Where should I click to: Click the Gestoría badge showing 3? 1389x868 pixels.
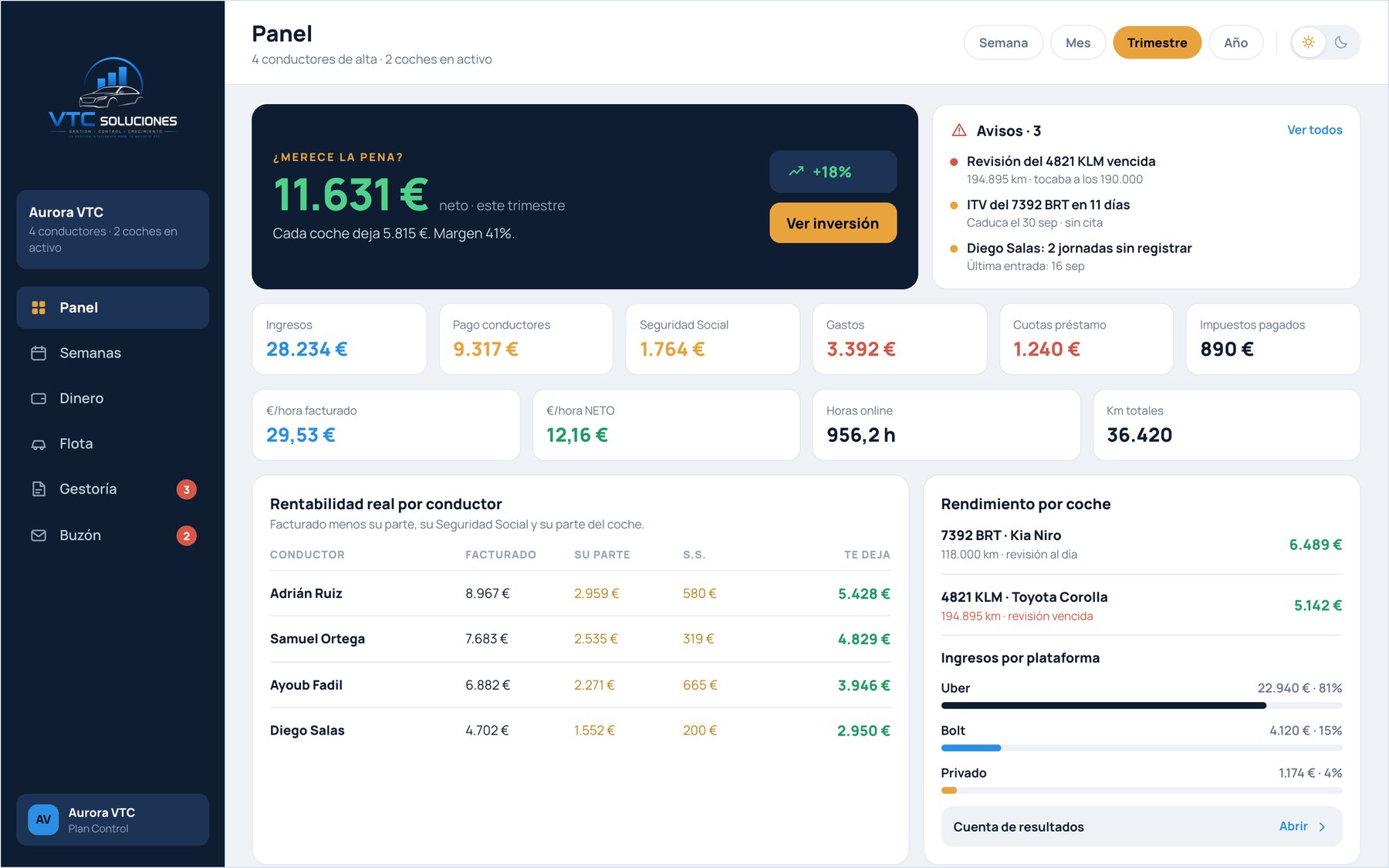187,489
